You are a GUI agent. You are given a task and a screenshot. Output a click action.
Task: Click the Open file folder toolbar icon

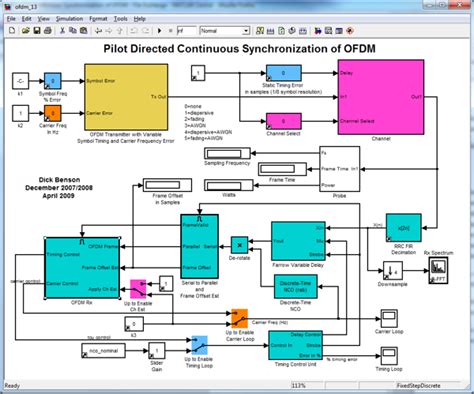click(x=26, y=31)
